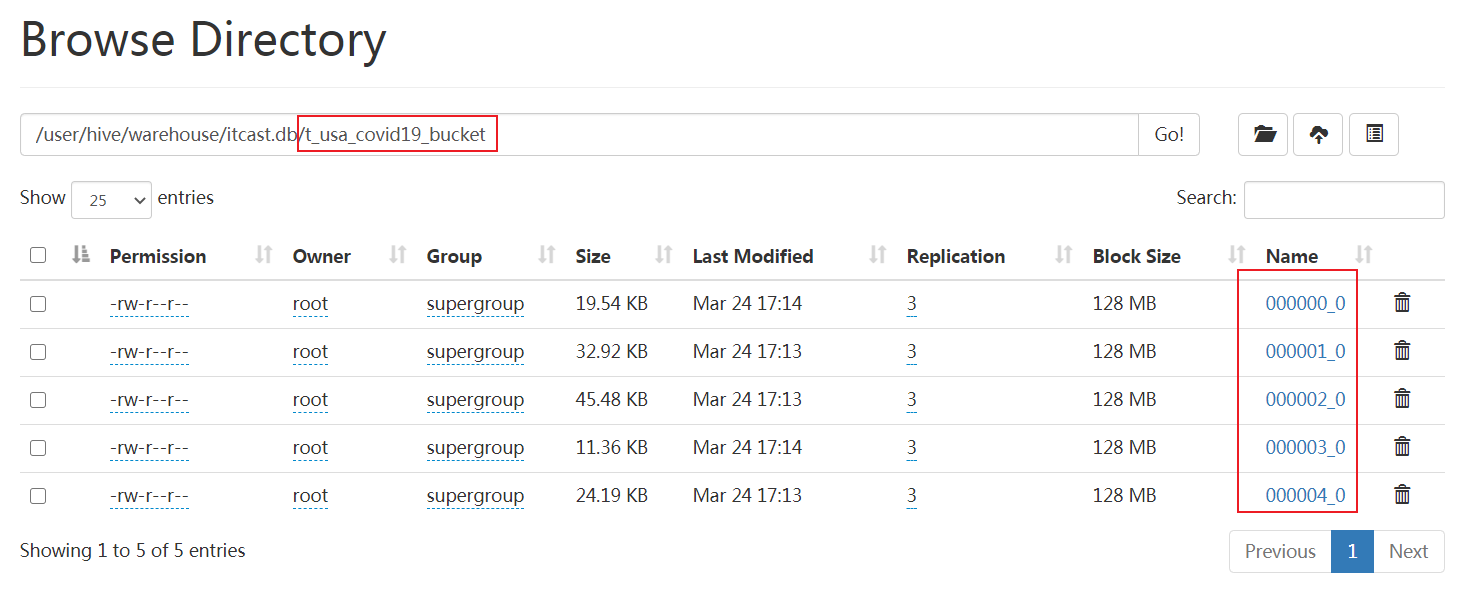Click owner root of file 000003_0

310,447
